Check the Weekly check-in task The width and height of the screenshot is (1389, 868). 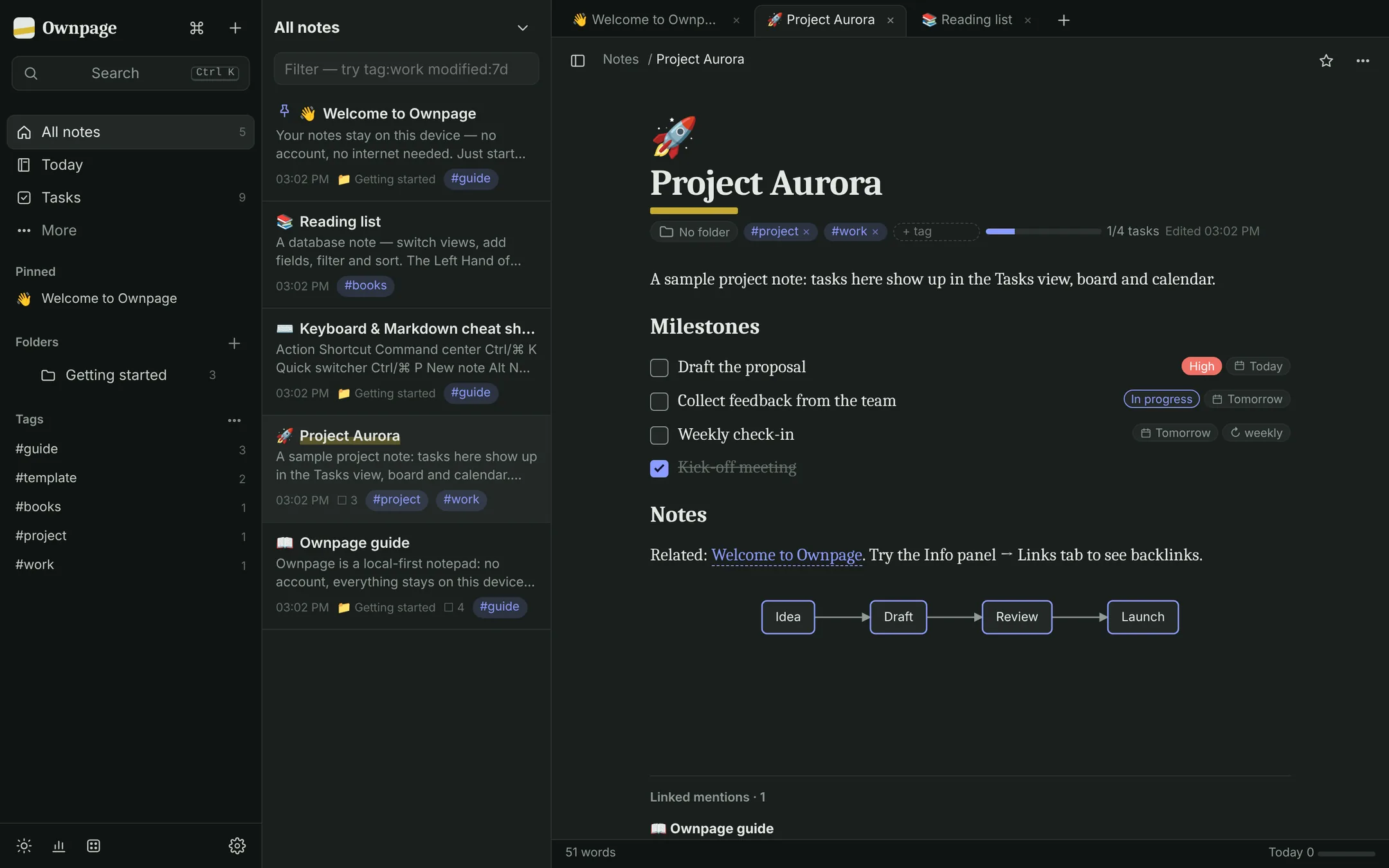[x=659, y=435]
